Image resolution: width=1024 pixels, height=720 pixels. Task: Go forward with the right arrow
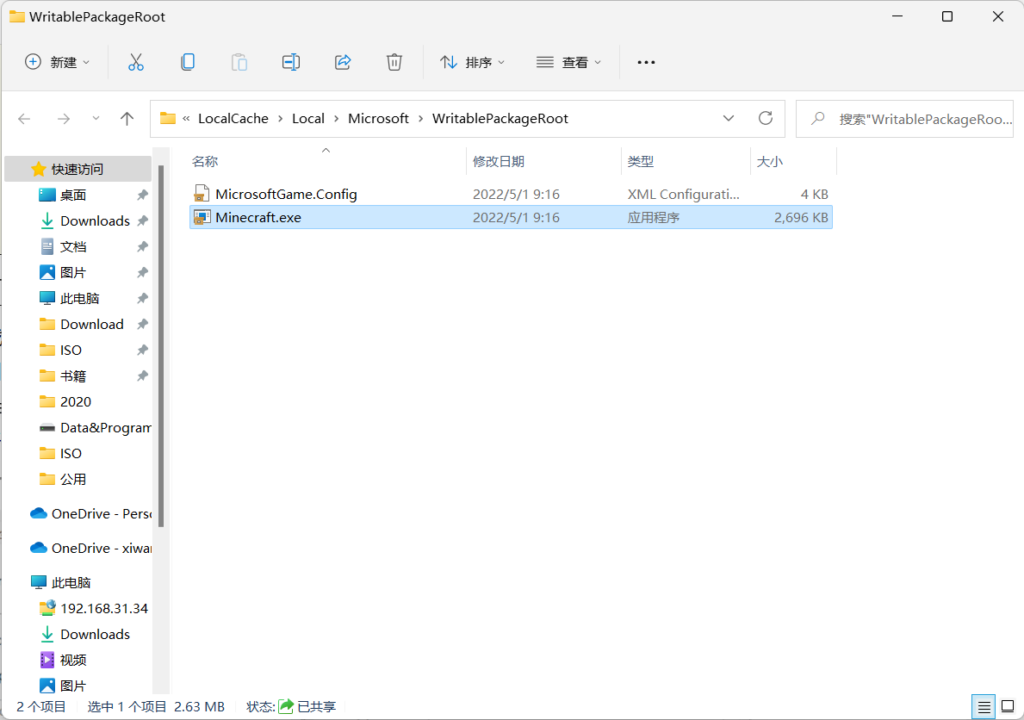(x=63, y=118)
